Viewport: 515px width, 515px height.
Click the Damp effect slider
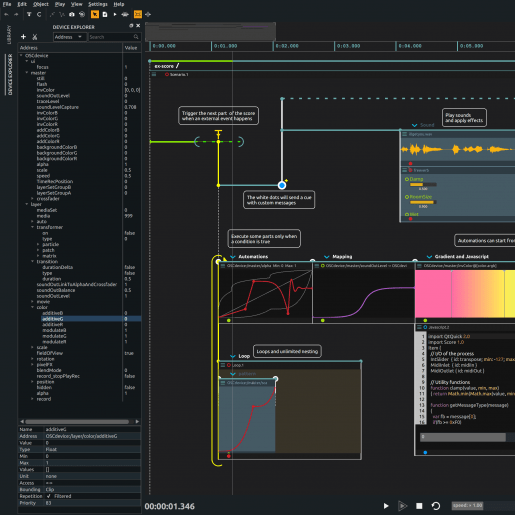tap(423, 185)
